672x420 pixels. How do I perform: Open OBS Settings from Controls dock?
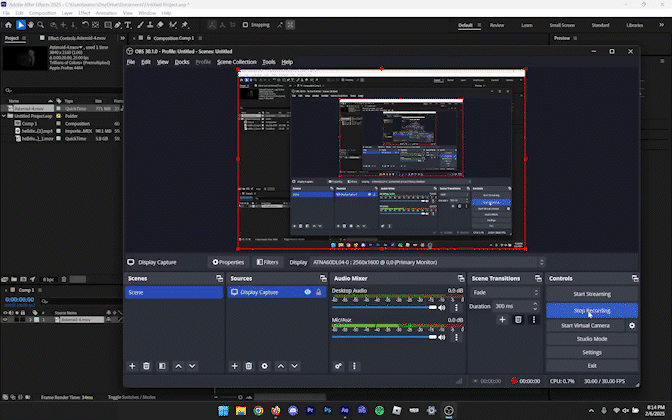pos(592,352)
